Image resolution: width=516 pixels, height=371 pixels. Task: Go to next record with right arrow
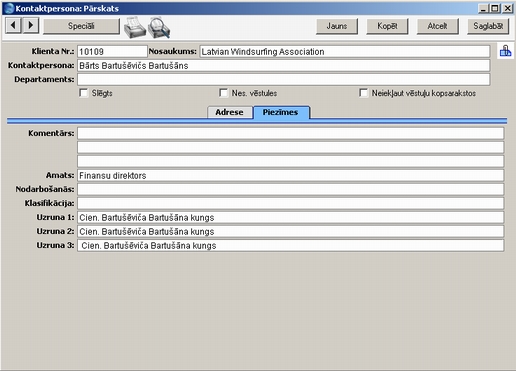(31, 25)
